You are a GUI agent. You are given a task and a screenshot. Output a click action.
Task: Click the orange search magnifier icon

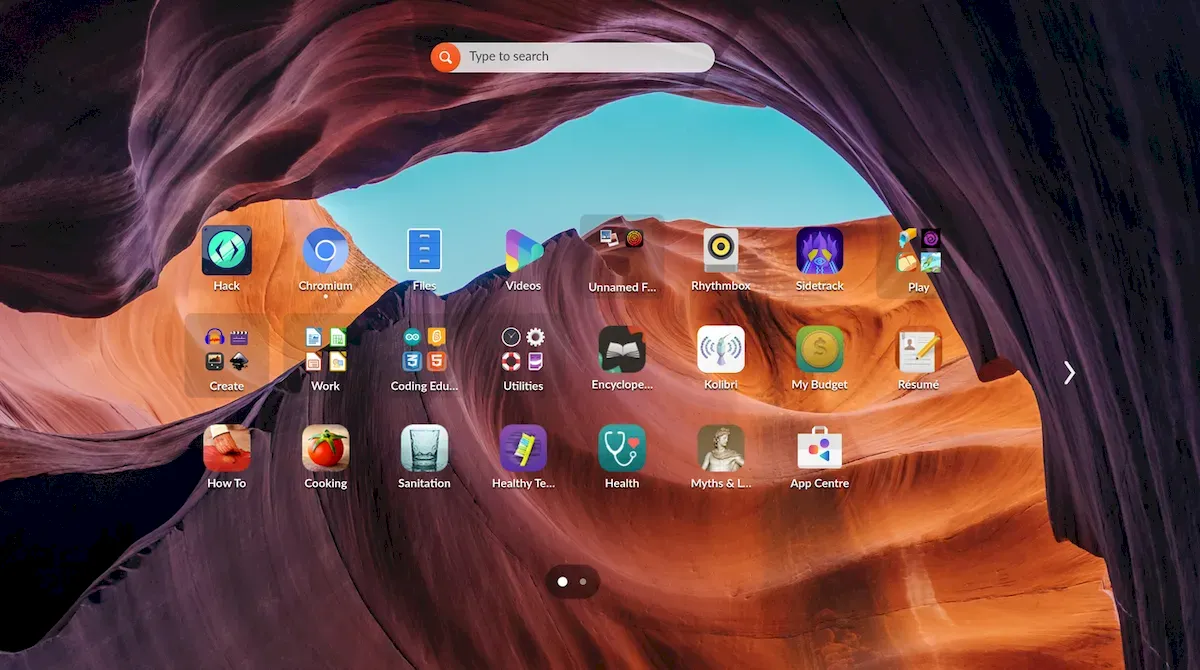[445, 57]
